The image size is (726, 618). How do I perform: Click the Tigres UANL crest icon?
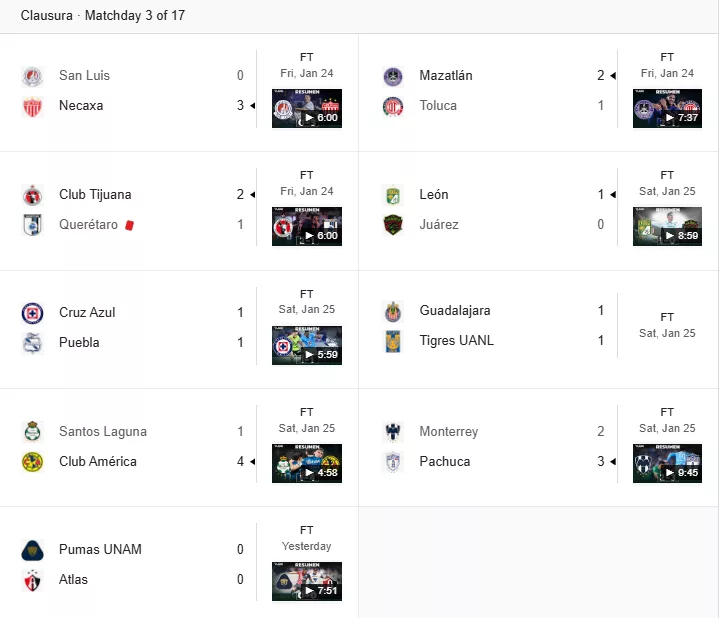click(x=393, y=341)
